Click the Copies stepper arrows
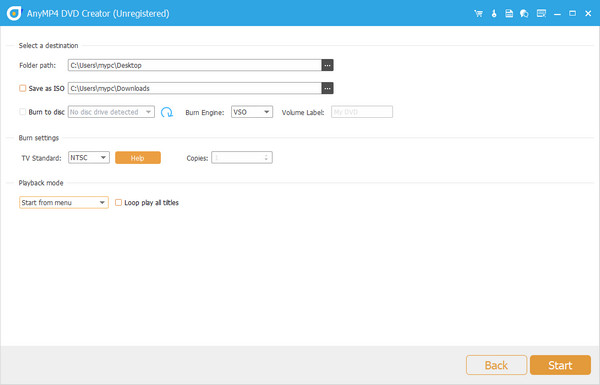 tap(266, 158)
